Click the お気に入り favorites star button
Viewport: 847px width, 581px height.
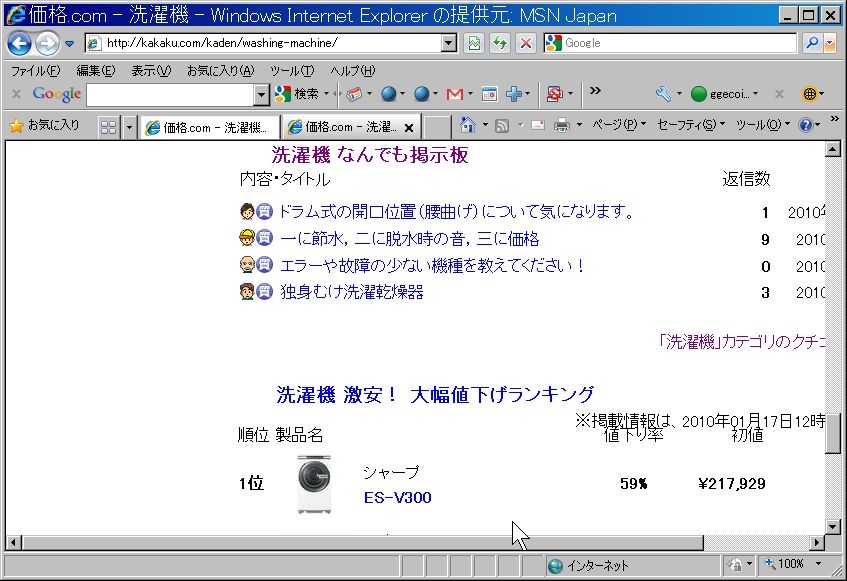pos(44,125)
